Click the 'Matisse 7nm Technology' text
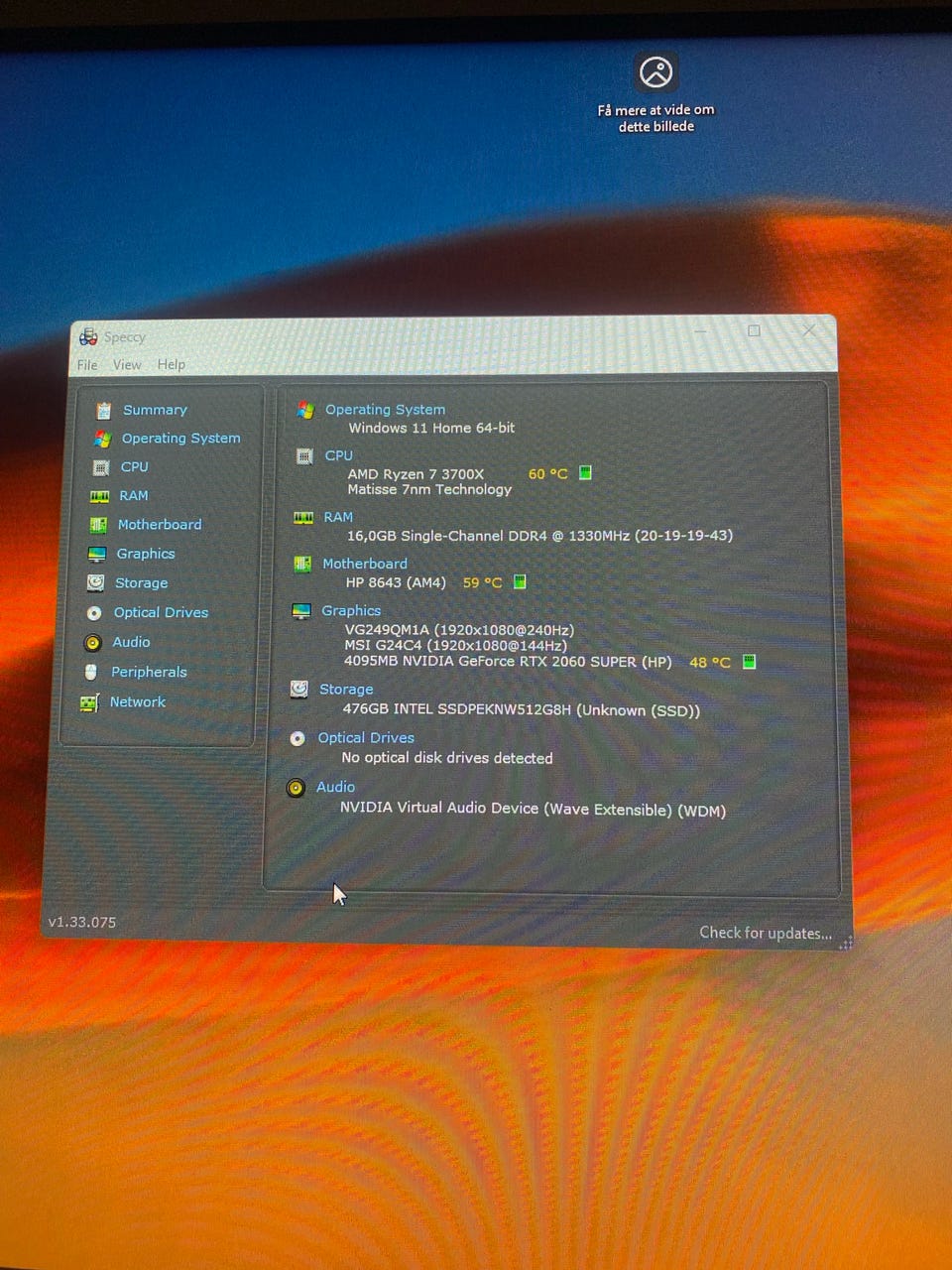Image resolution: width=952 pixels, height=1270 pixels. point(429,490)
